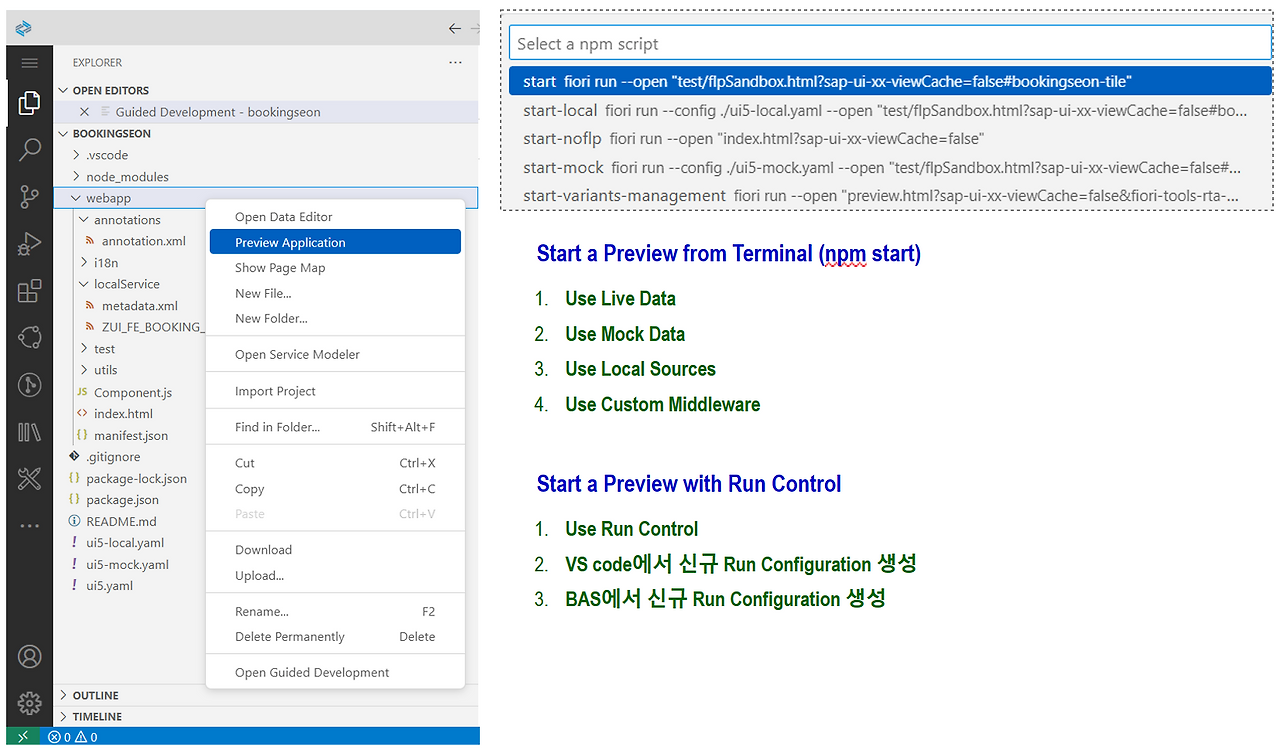The height and width of the screenshot is (753, 1280).
Task: Click the three-node circle icon in activity bar
Action: tap(29, 338)
